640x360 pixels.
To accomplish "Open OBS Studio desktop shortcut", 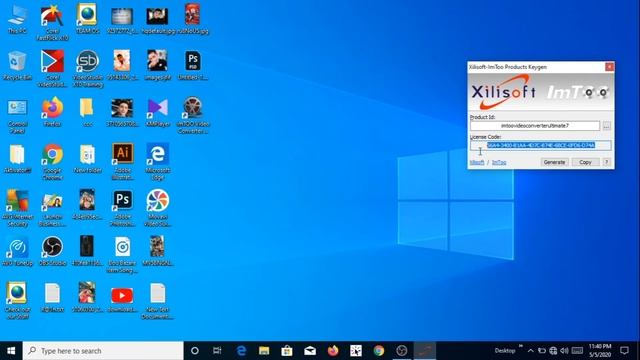I will coord(52,251).
